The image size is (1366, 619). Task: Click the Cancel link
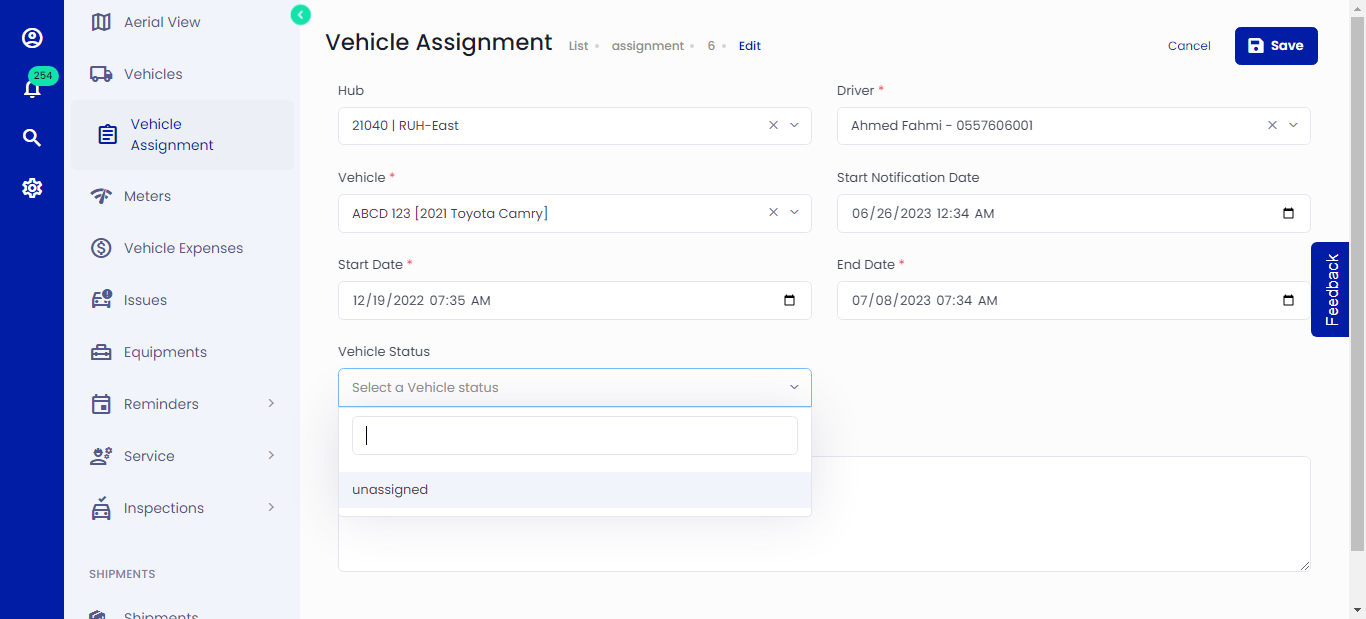point(1189,46)
